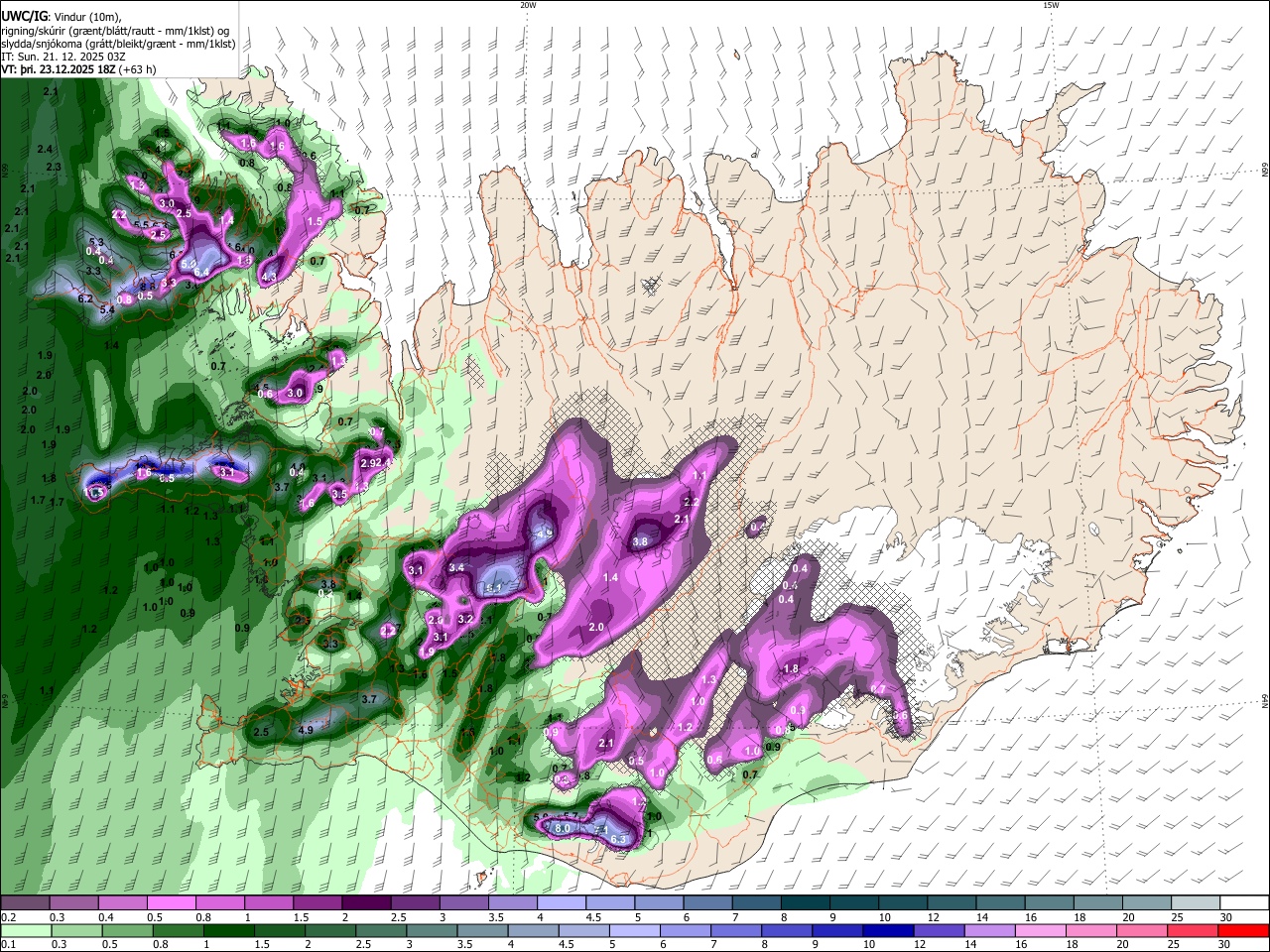The height and width of the screenshot is (952, 1270).
Task: Select the lower legend bright red swatch after 30
Action: pyautogui.click(x=1244, y=931)
